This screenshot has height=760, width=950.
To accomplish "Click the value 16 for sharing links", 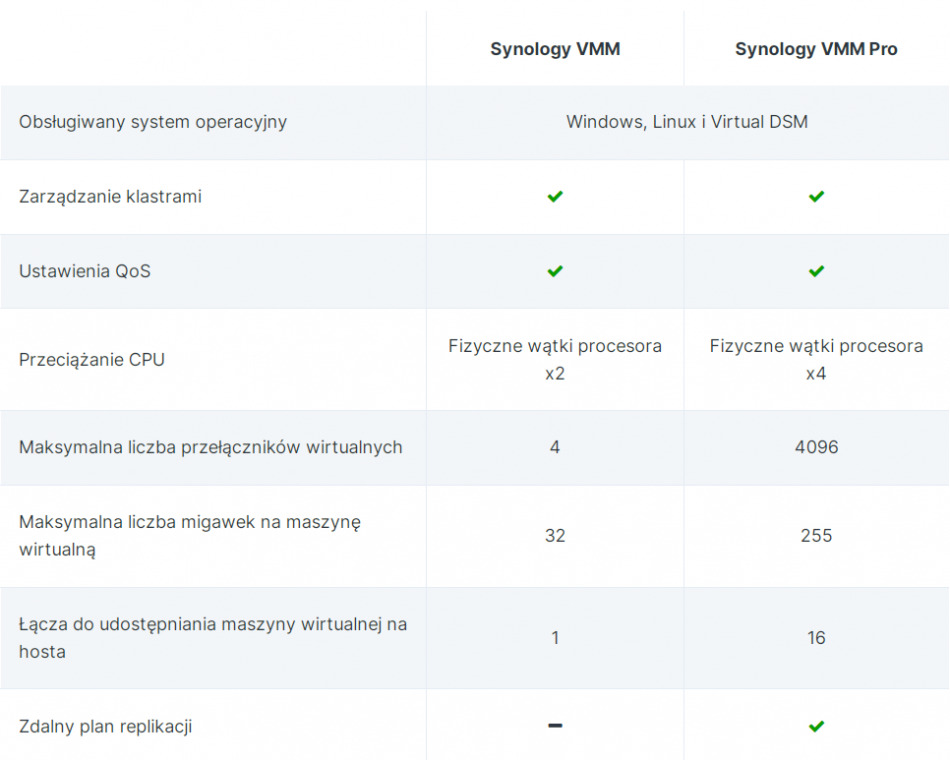I will tap(816, 638).
